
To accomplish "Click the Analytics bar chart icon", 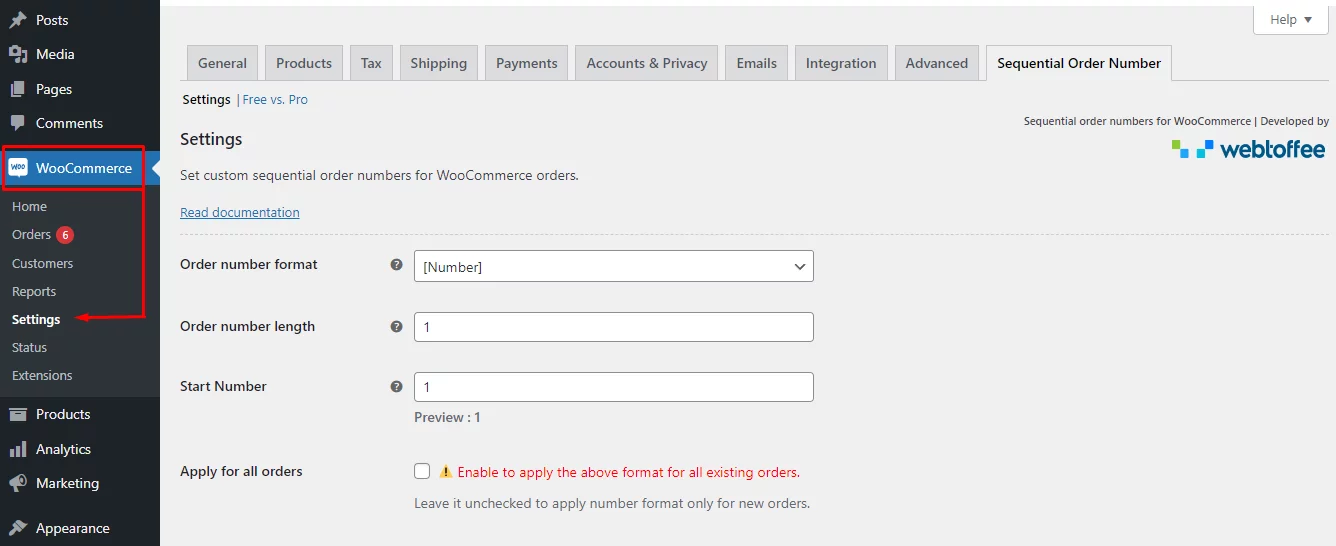I will click(x=18, y=449).
